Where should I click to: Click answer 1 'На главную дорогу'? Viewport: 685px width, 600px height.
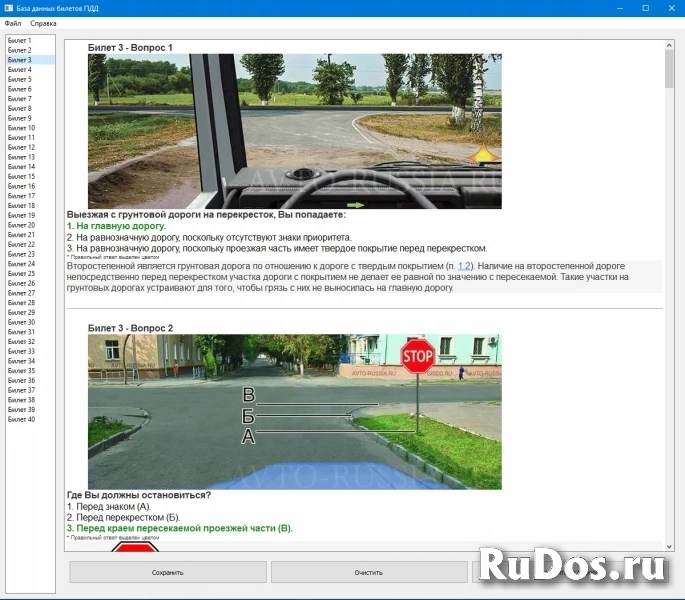110,226
